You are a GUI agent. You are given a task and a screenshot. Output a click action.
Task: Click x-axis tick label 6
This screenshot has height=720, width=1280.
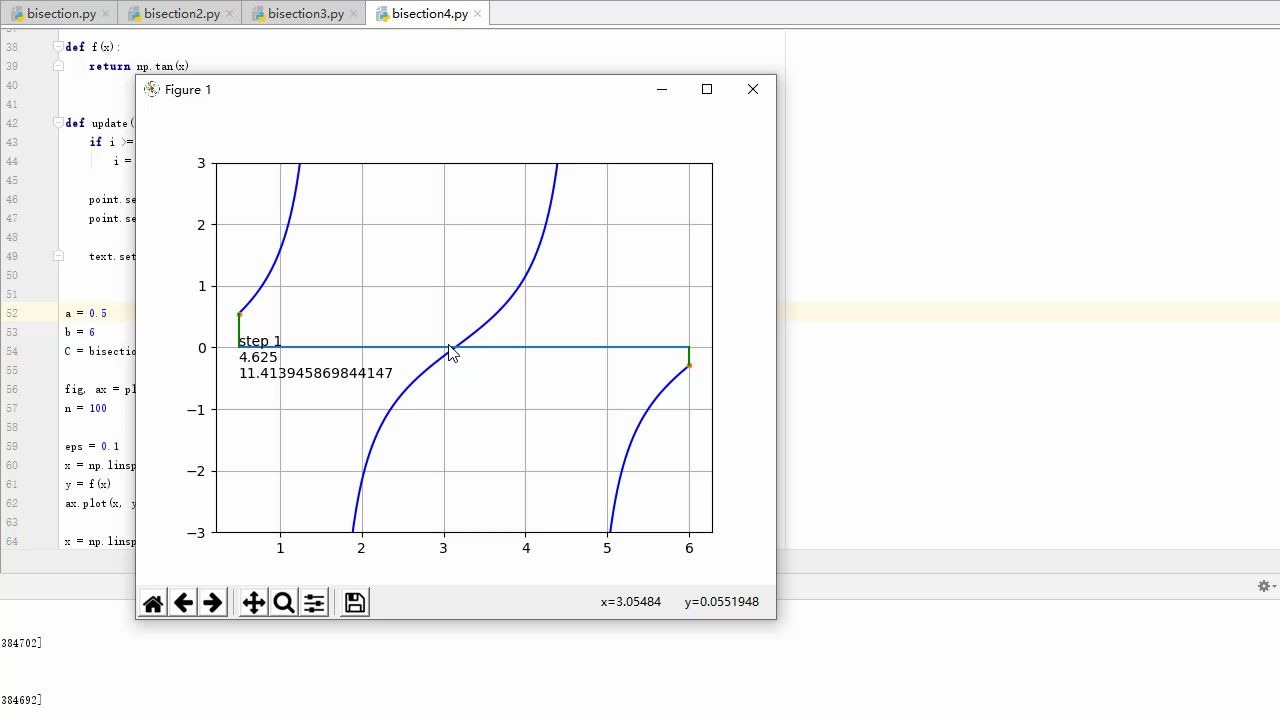(x=689, y=548)
